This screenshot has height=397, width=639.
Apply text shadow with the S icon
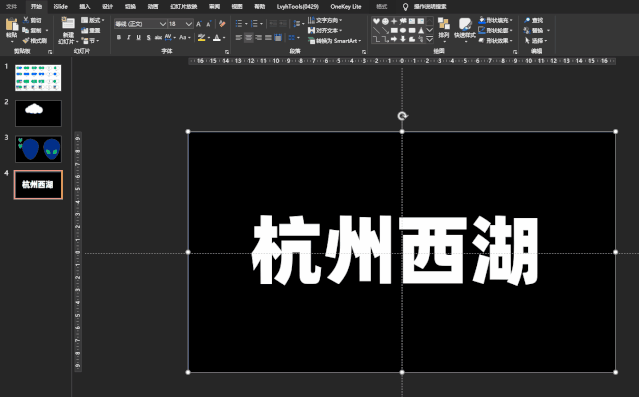pyautogui.click(x=148, y=37)
